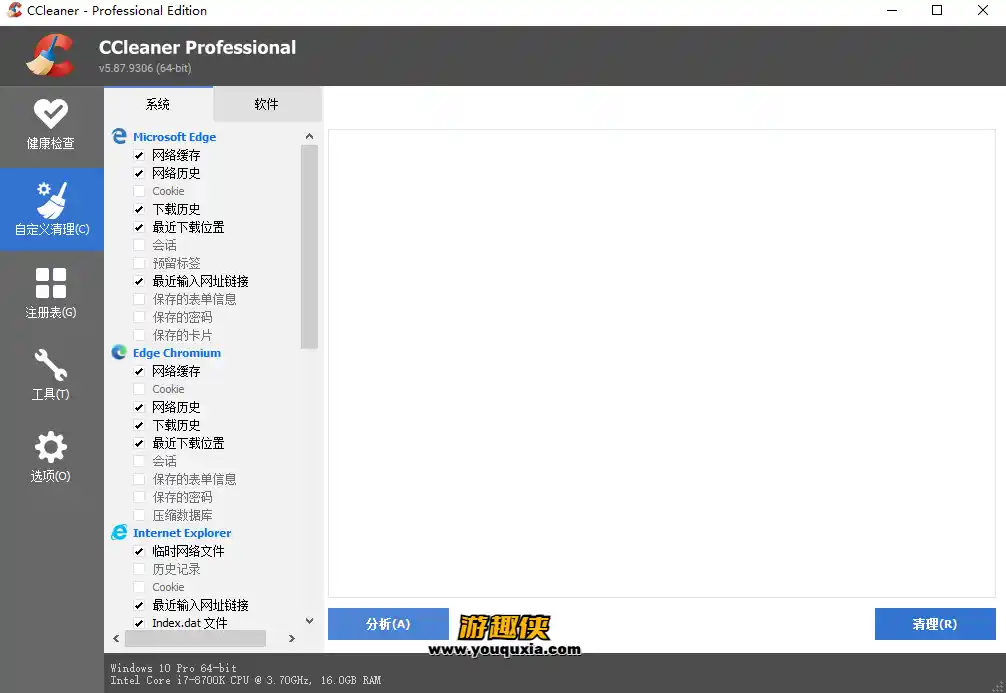1006x693 pixels.
Task: Uncheck 最近下载位置 under Microsoft Edge
Action: pyautogui.click(x=139, y=227)
